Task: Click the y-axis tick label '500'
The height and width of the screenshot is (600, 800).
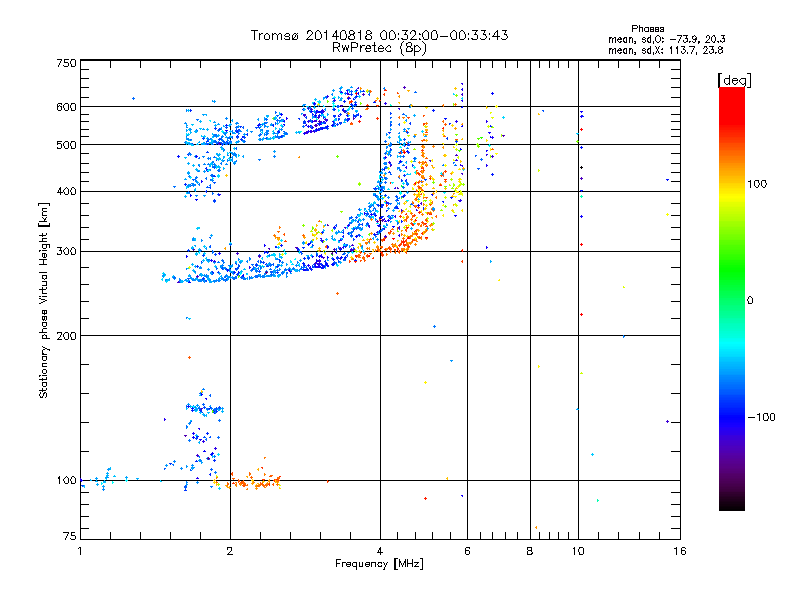Action: (x=67, y=145)
